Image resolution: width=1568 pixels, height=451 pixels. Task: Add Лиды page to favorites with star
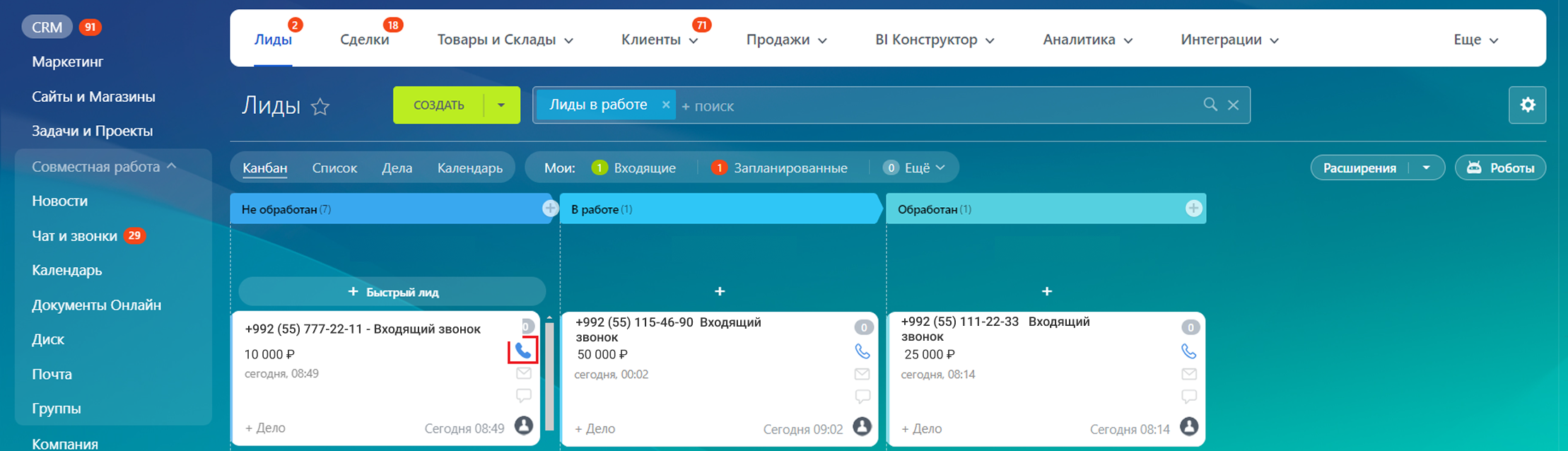pos(320,107)
